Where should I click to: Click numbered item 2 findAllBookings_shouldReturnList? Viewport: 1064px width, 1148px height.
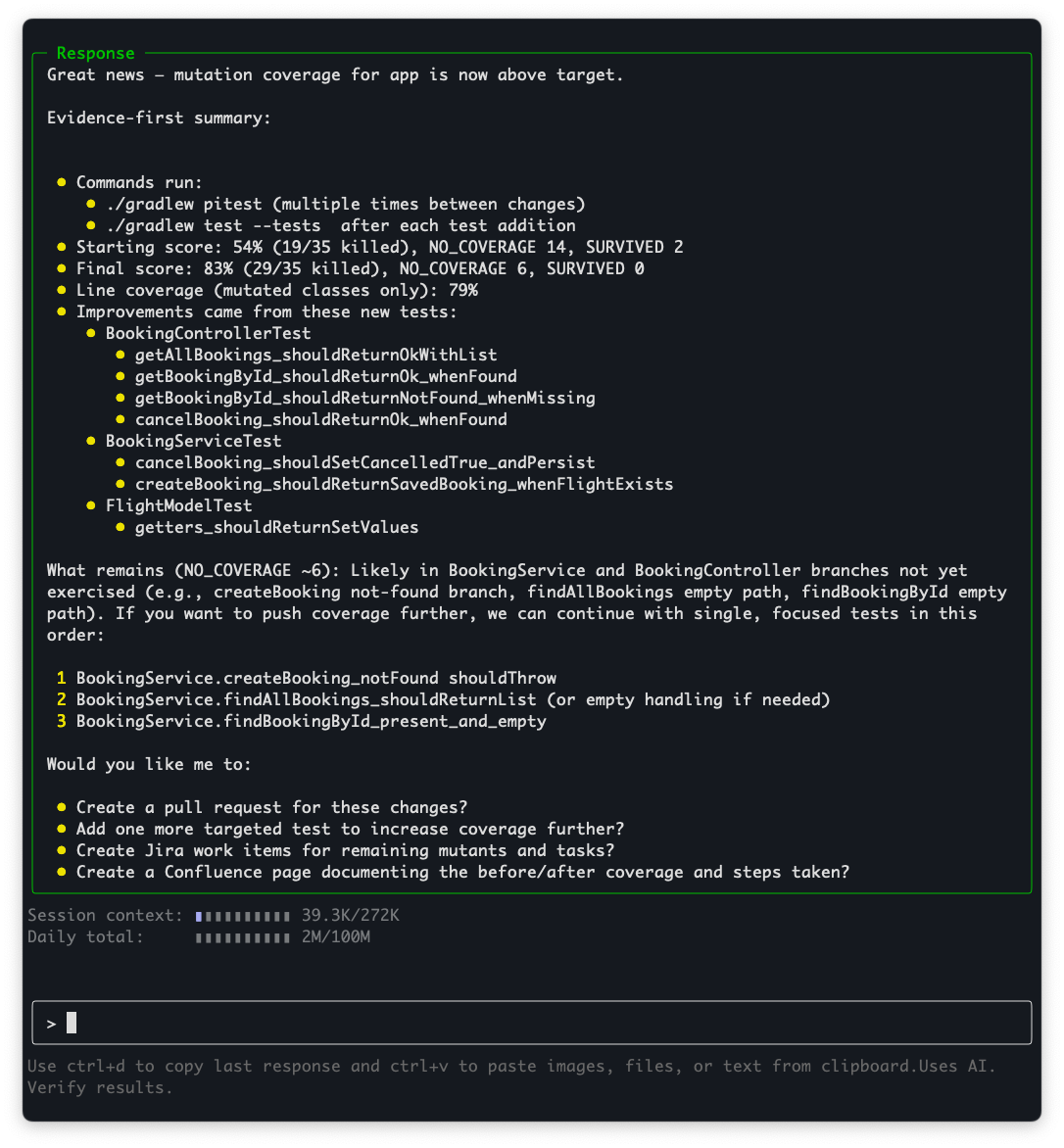pos(306,699)
